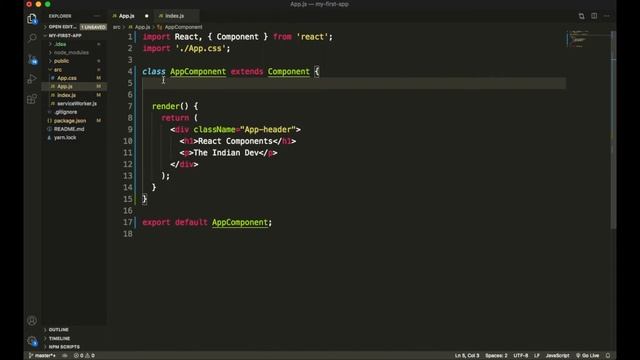Image resolution: width=640 pixels, height=360 pixels.
Task: Click 'React Components' heading text in code
Action: [x=235, y=141]
